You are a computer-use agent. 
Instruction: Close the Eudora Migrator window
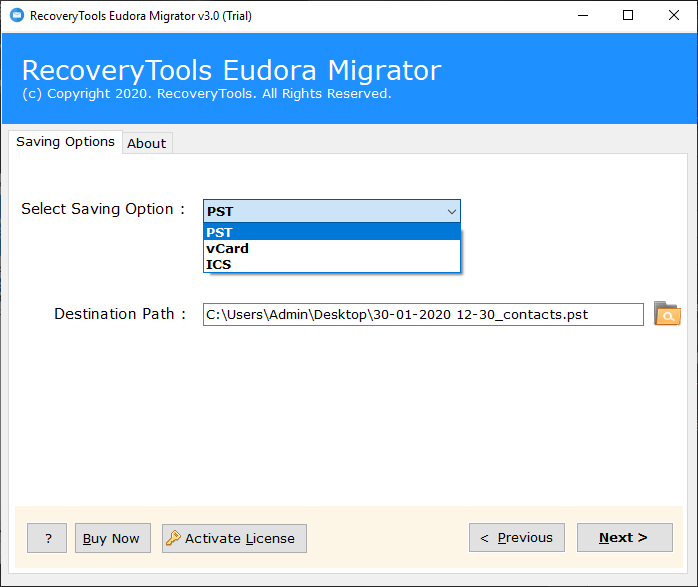(x=674, y=16)
